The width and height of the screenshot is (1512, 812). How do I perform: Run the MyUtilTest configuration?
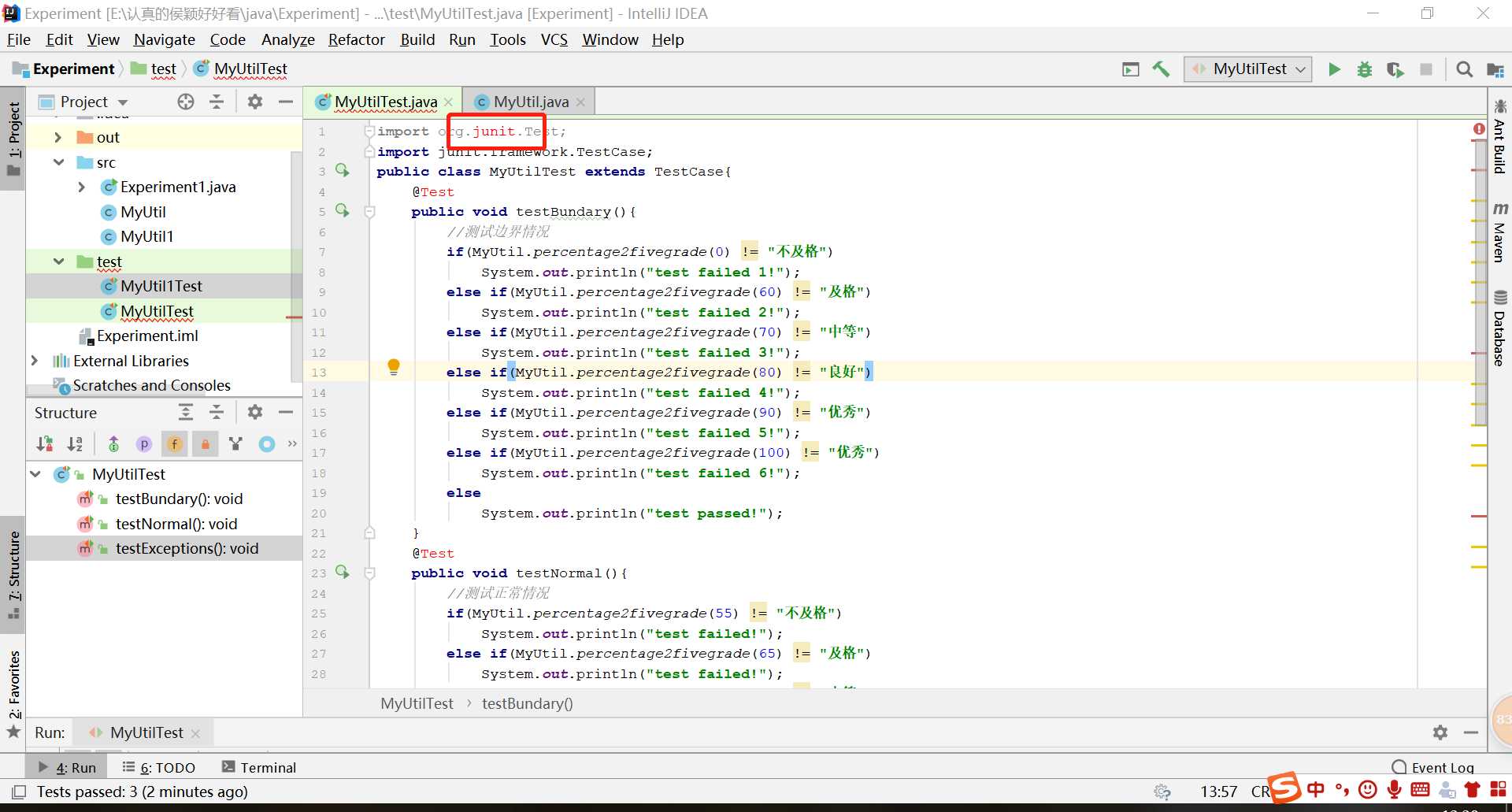click(1334, 69)
